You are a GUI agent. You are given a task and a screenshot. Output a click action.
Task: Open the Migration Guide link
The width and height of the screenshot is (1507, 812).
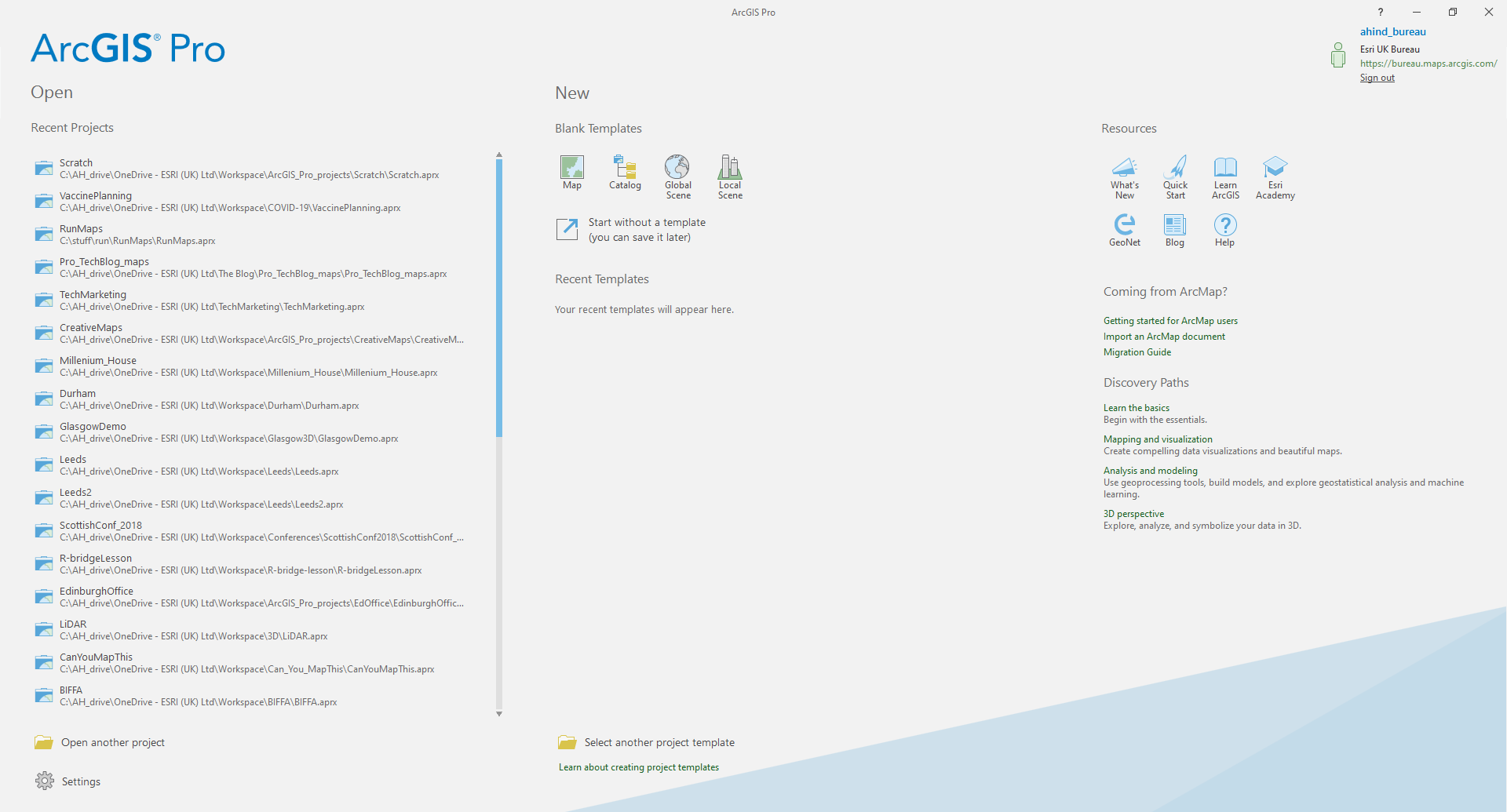(1137, 352)
